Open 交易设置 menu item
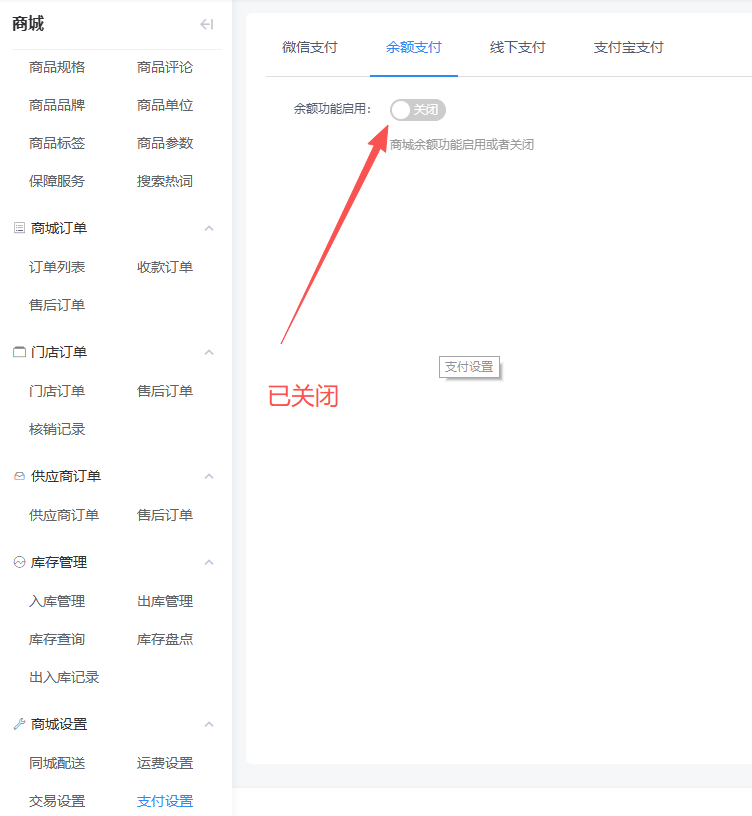The image size is (752, 816). pyautogui.click(x=57, y=801)
